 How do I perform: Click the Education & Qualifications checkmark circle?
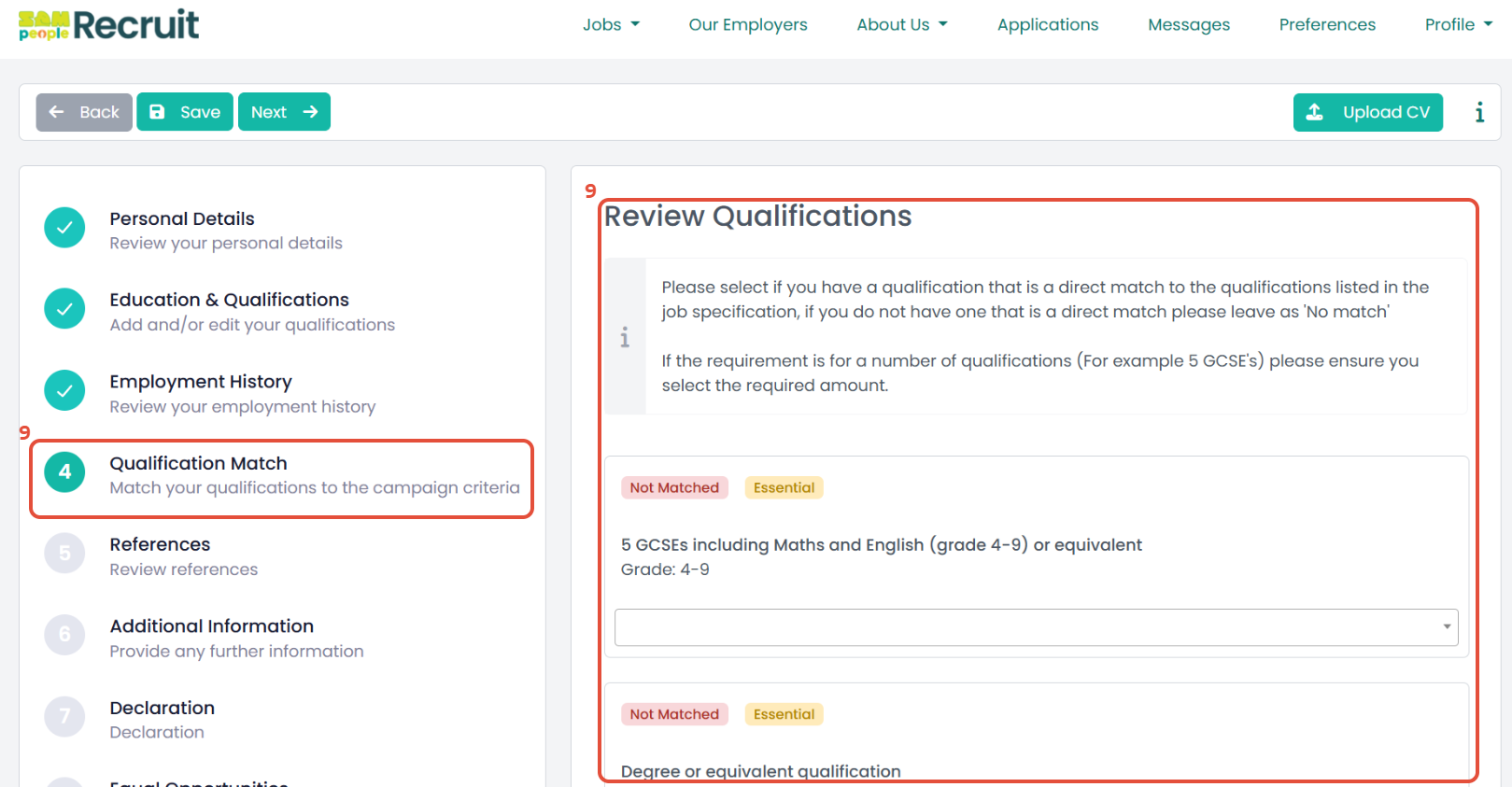click(64, 309)
